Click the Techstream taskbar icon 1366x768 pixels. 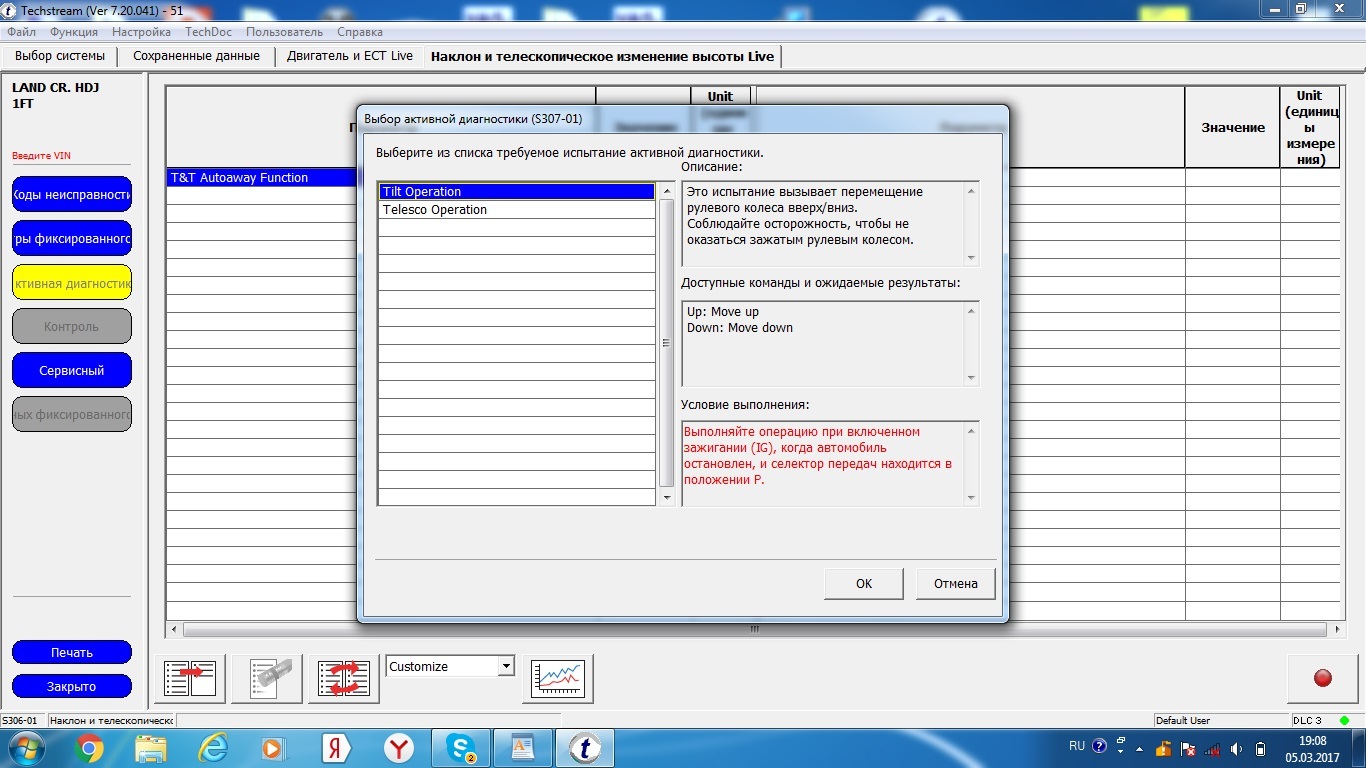click(x=585, y=748)
